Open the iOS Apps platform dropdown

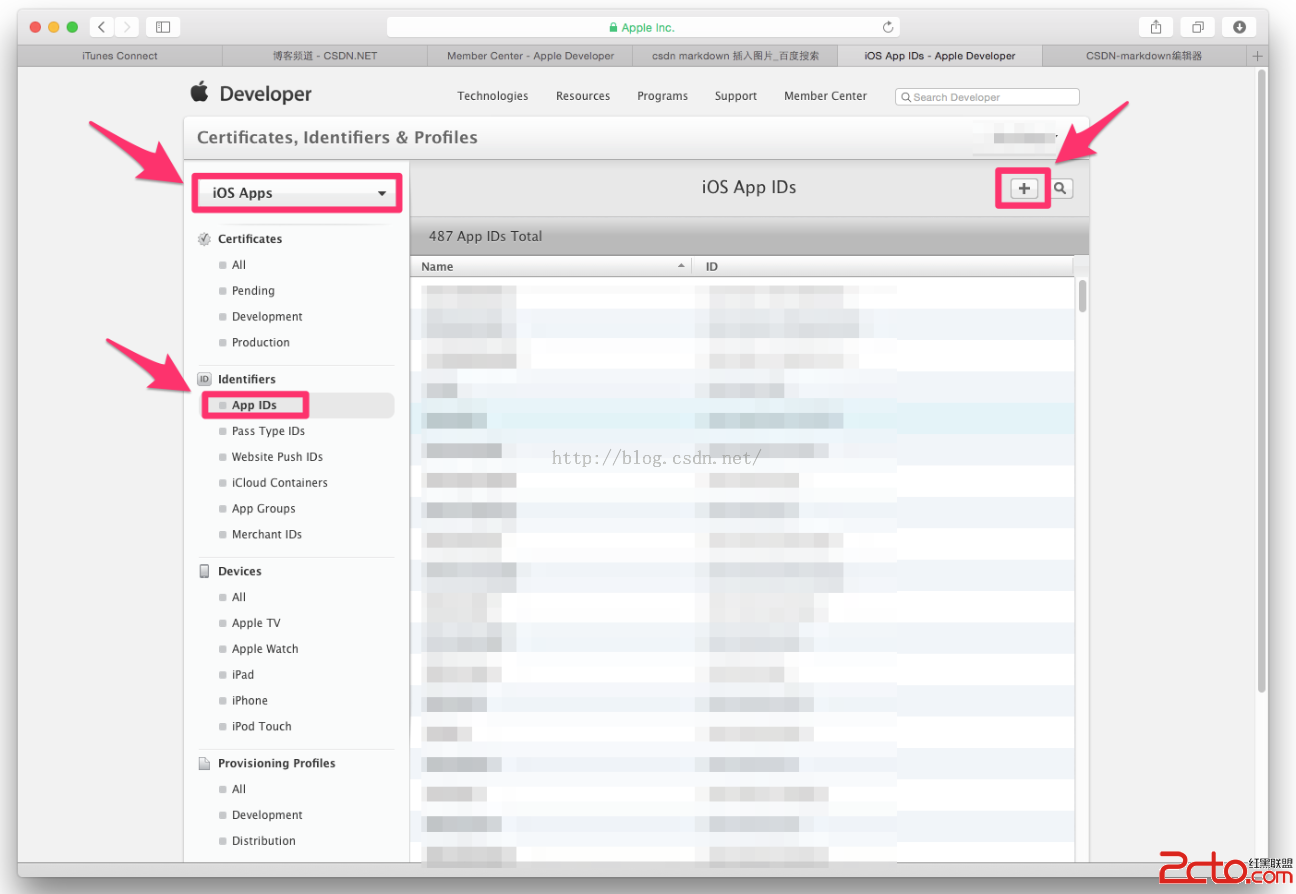[297, 193]
